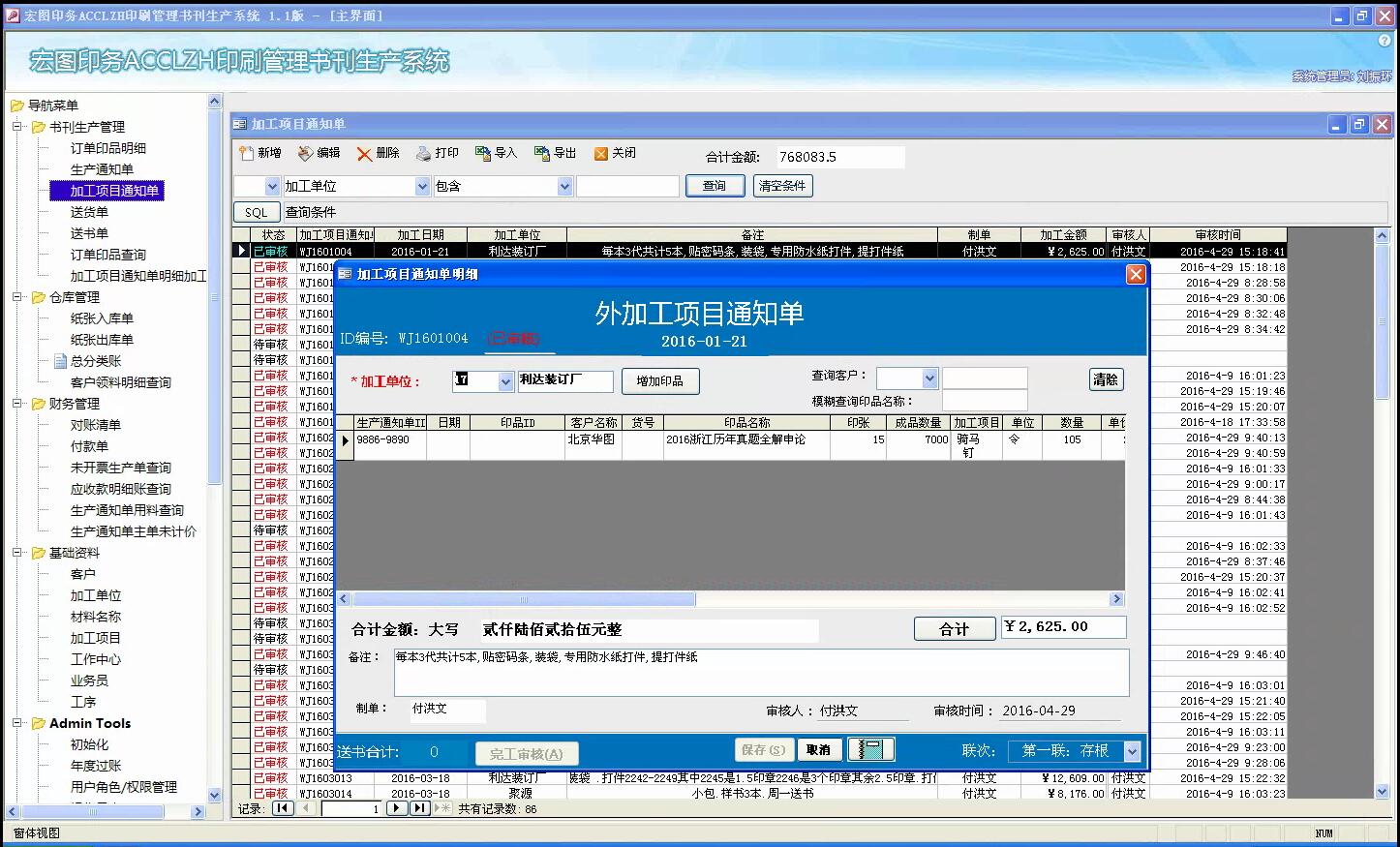This screenshot has width=1400, height=847.
Task: Click the record row arrow indicator marker
Action: click(x=240, y=250)
